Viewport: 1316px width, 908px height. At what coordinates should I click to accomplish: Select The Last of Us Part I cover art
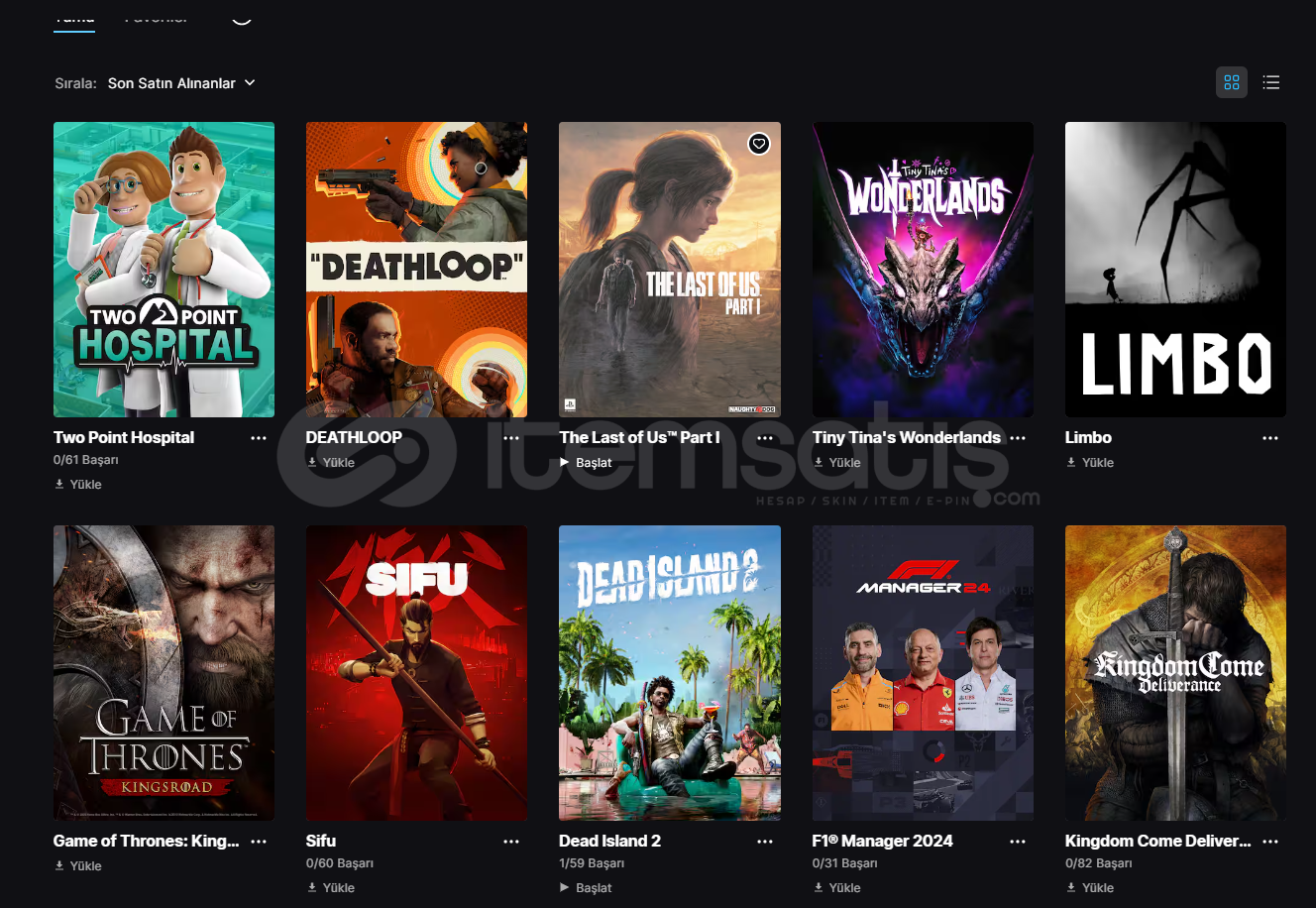(x=670, y=270)
